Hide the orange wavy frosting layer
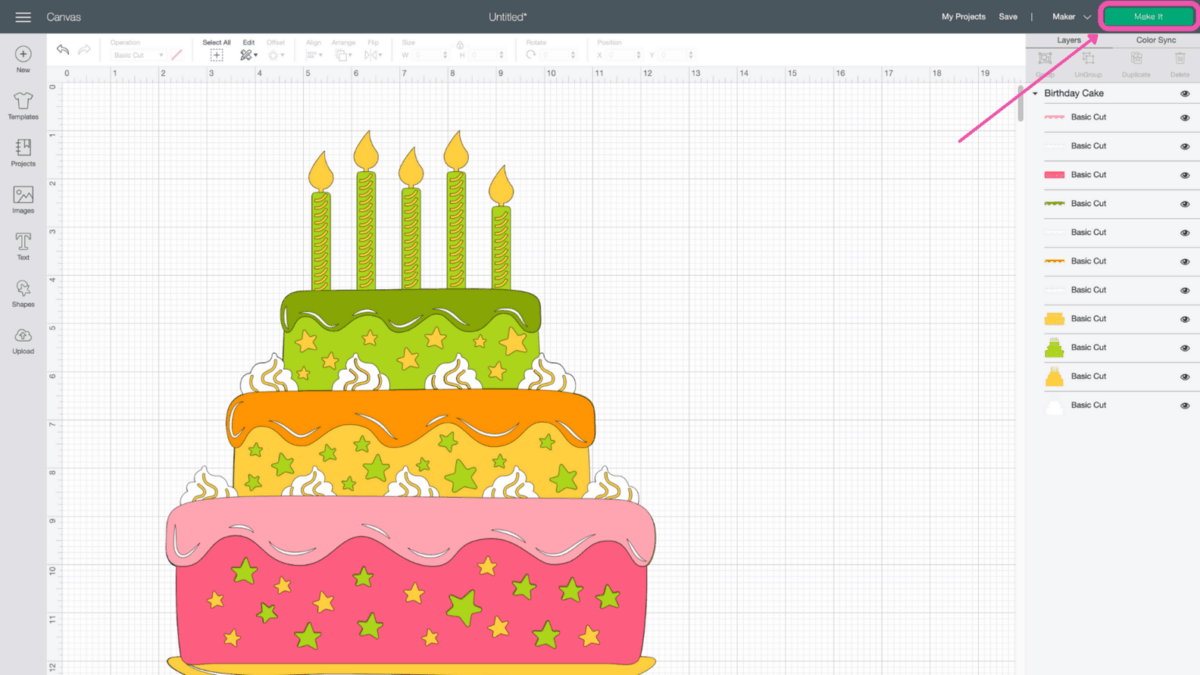This screenshot has width=1200, height=675. point(1185,261)
